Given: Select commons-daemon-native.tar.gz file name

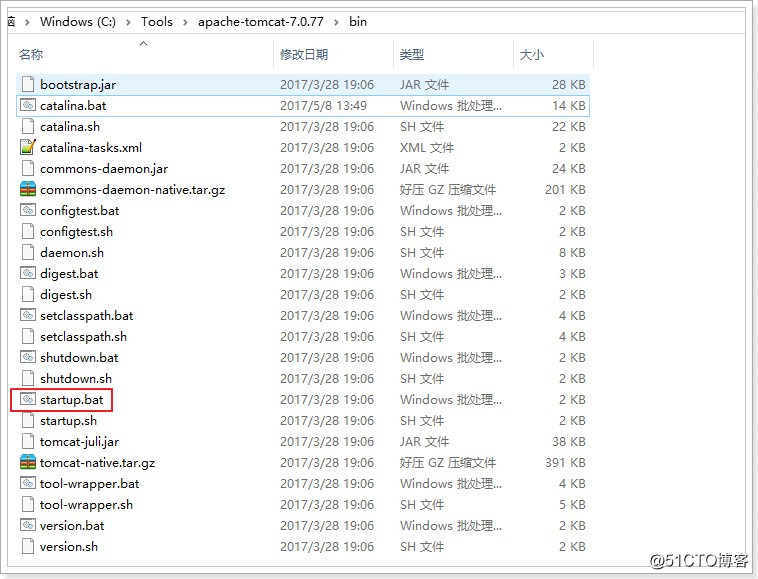Looking at the screenshot, I should pos(132,189).
